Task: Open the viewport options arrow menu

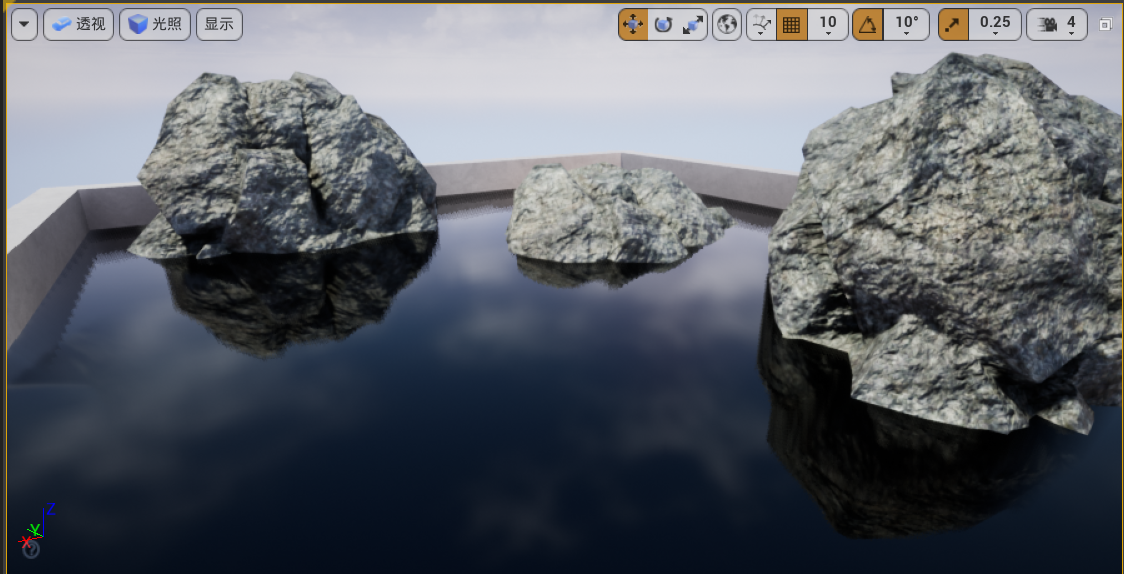Action: click(24, 24)
